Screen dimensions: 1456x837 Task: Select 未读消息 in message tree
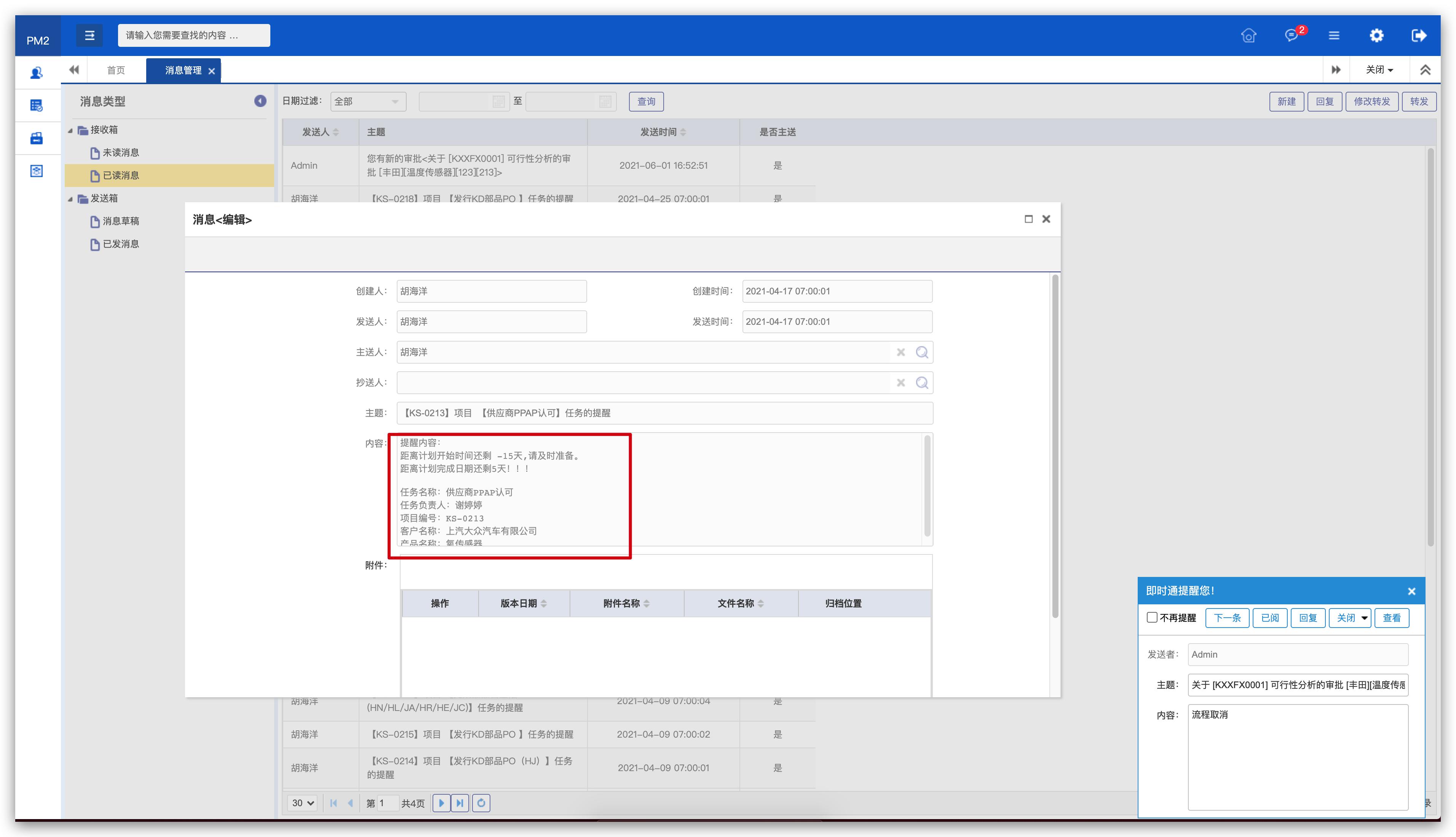121,153
